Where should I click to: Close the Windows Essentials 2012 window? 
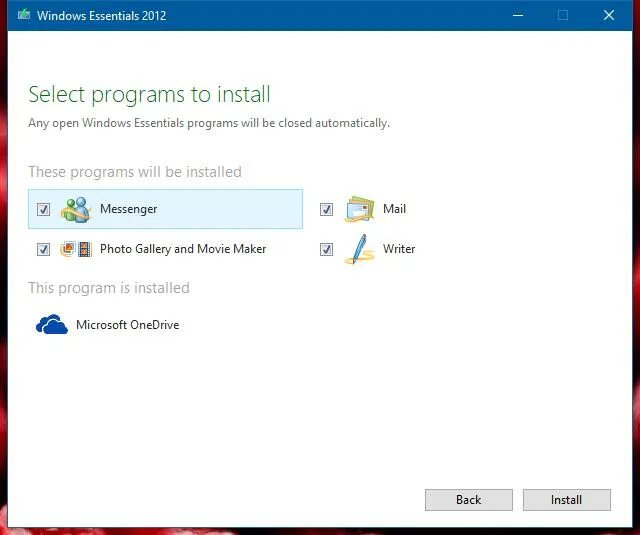[x=609, y=15]
